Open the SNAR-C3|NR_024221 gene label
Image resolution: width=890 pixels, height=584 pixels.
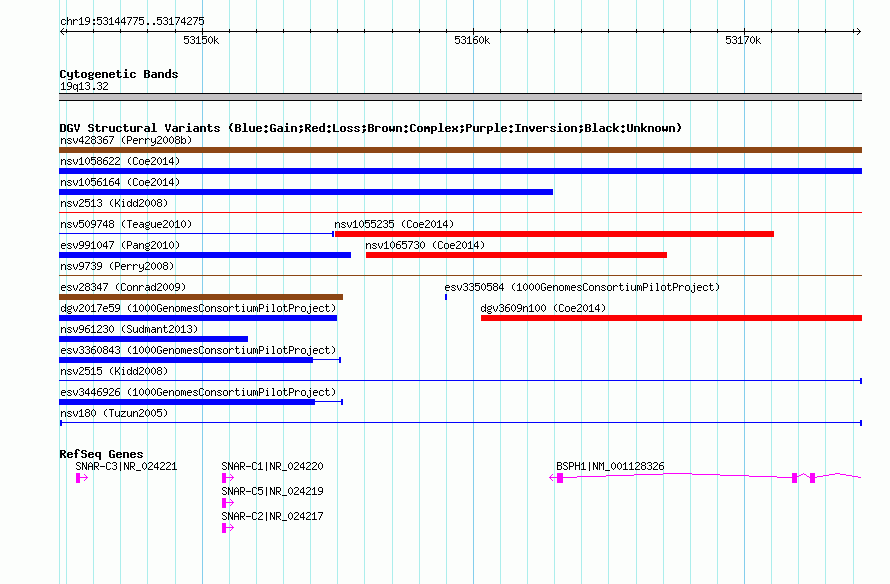(126, 467)
